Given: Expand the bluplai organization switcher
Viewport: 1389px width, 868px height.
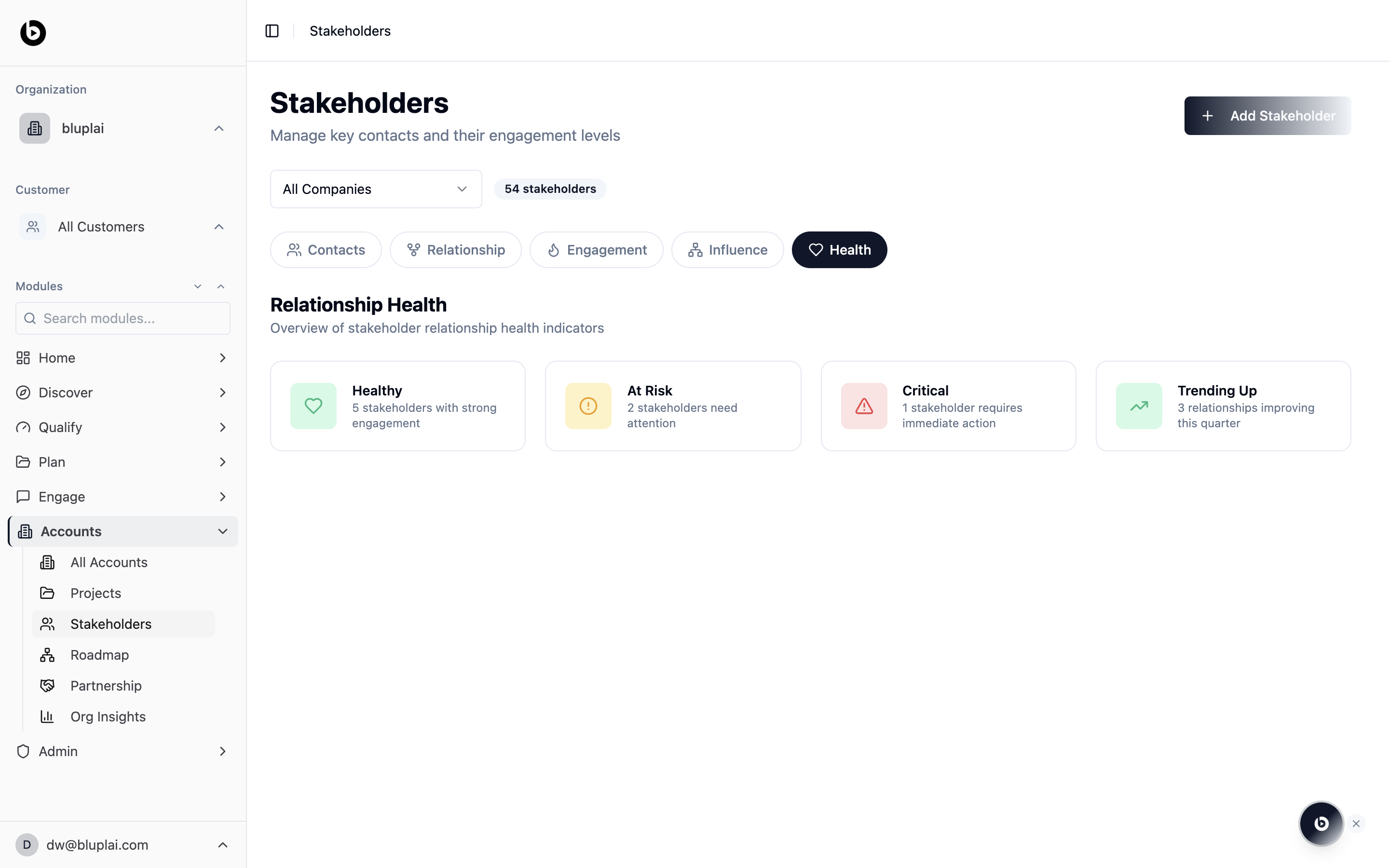Looking at the screenshot, I should (x=218, y=129).
